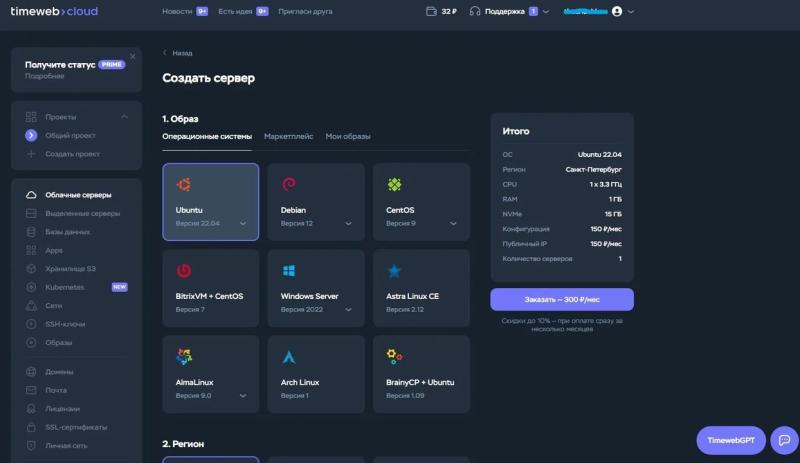Switch to the Операционные системы tab
This screenshot has height=463, width=800.
click(207, 136)
